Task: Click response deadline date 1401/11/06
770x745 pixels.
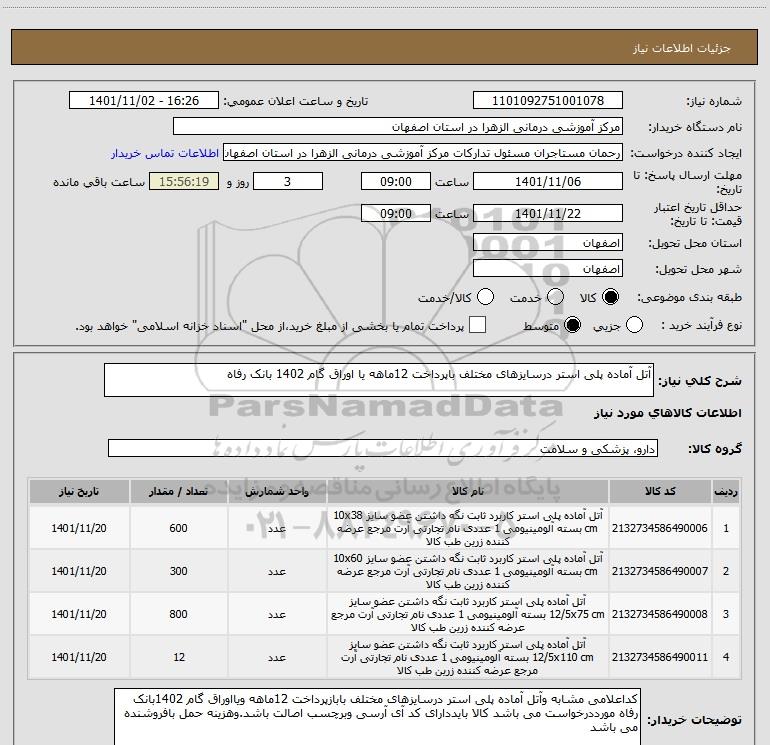Action: 548,181
